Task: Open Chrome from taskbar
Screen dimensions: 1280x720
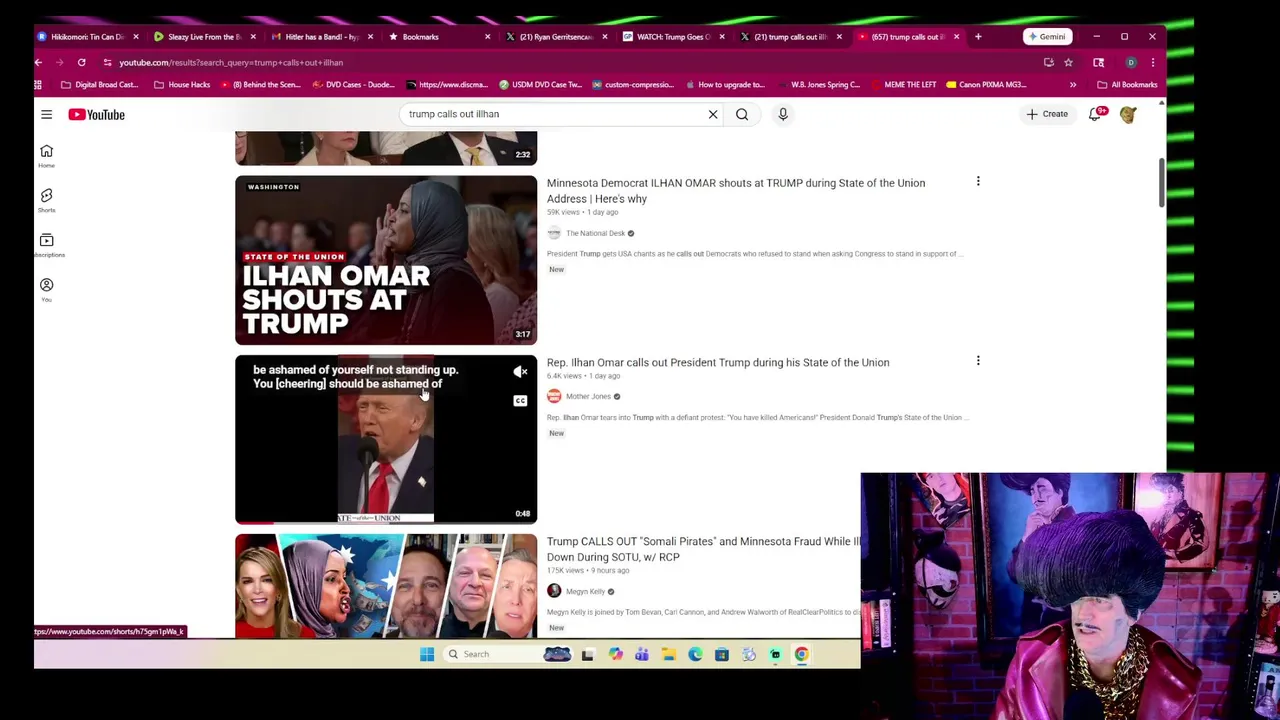Action: (801, 654)
